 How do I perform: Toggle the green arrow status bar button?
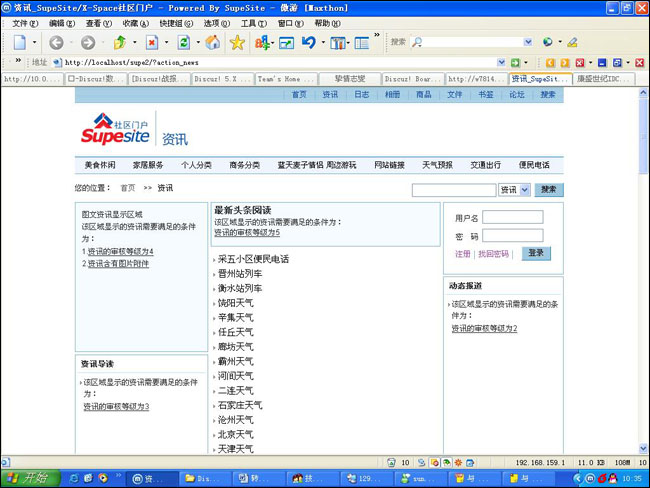[446, 462]
